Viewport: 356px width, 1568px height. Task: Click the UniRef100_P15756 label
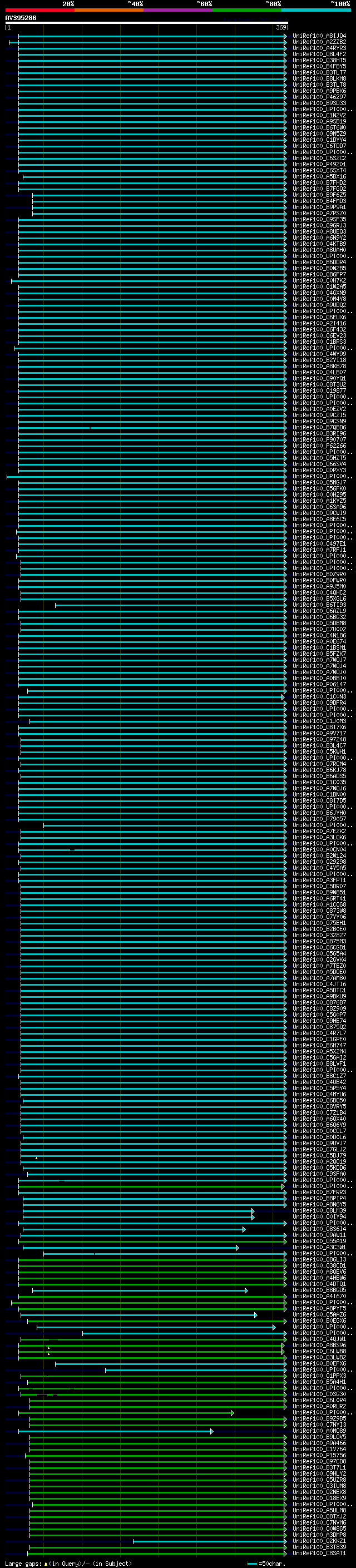tap(319, 1456)
